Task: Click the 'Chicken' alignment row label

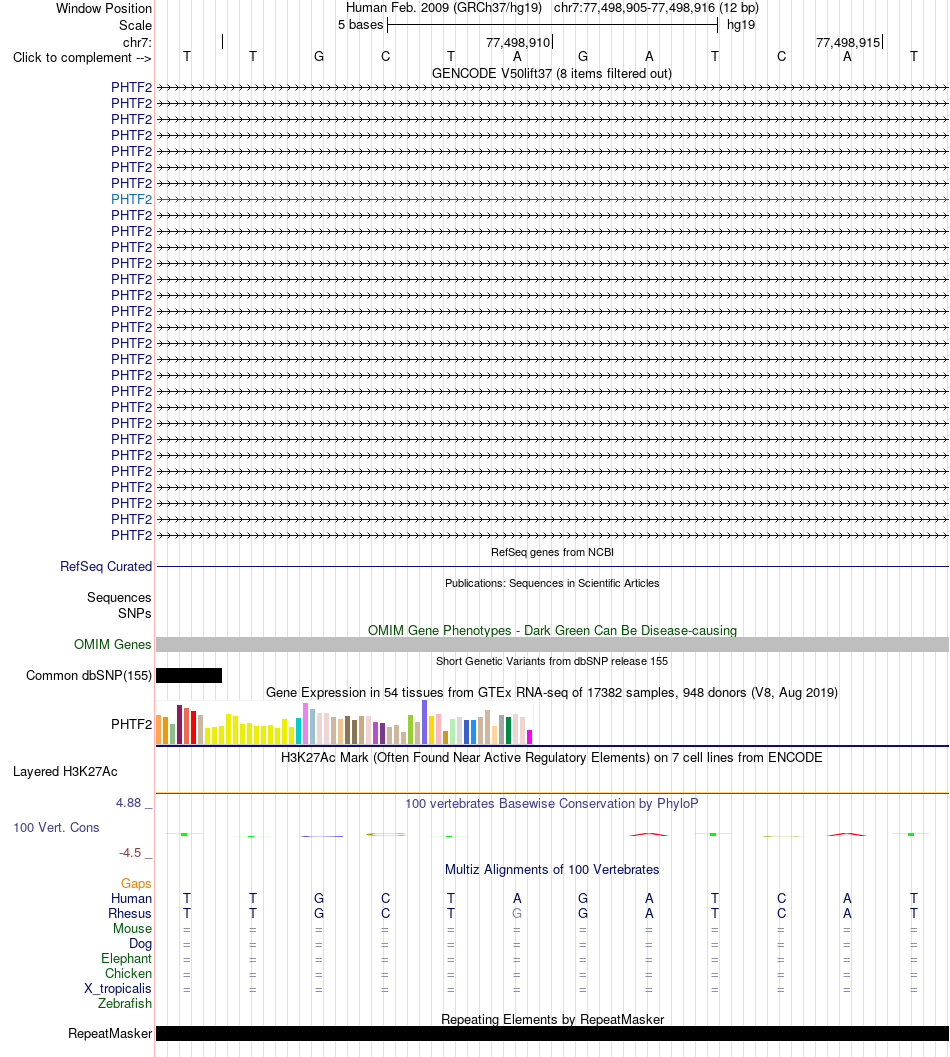Action: [x=128, y=973]
